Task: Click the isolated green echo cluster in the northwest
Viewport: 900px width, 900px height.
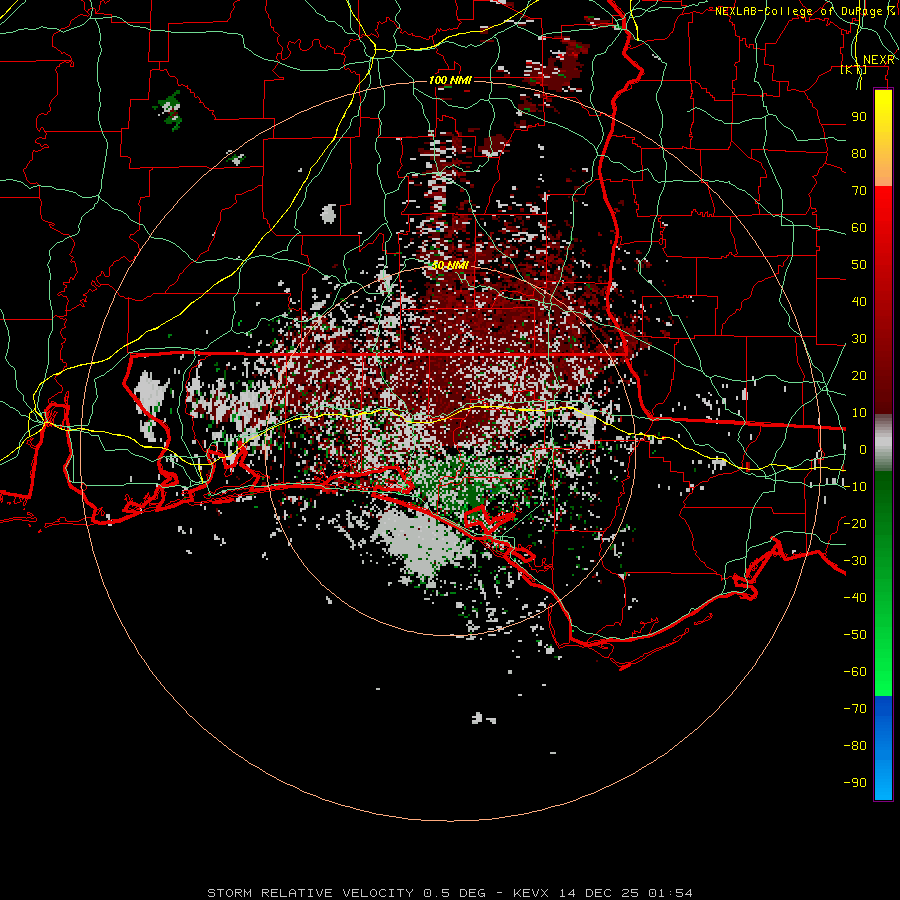Action: click(x=172, y=111)
